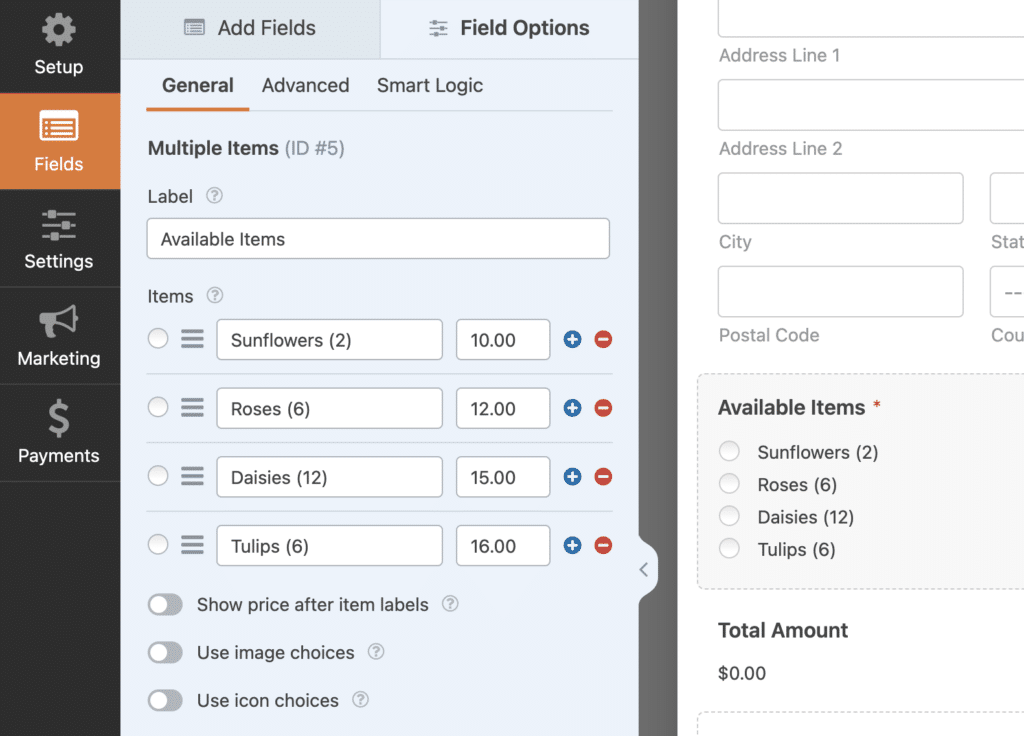Enable Show price after item labels

(x=165, y=604)
